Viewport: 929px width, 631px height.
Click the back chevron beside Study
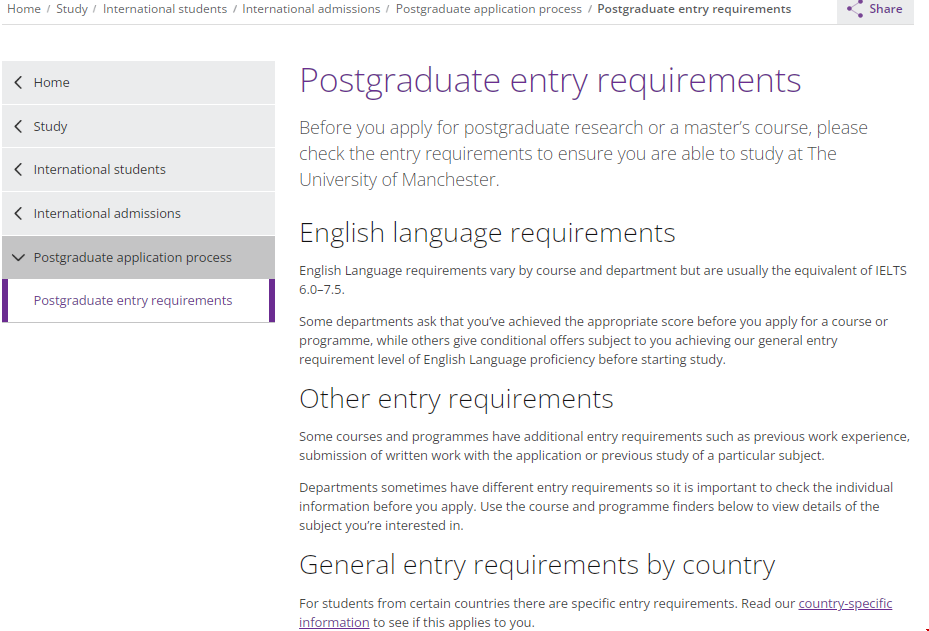(x=18, y=127)
